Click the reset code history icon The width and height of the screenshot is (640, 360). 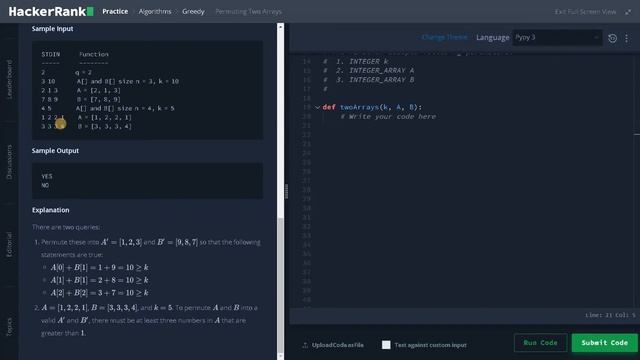pyautogui.click(x=612, y=38)
